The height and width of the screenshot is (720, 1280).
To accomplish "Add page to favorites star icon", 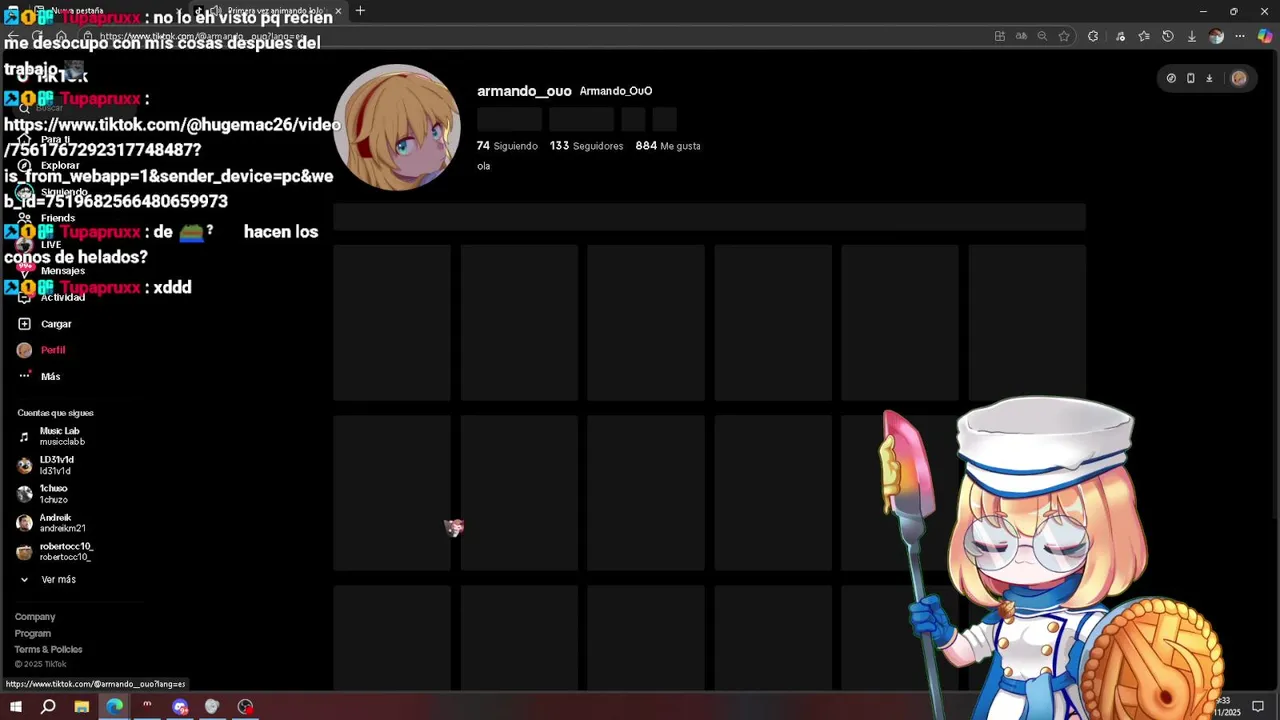I will click(x=1064, y=36).
